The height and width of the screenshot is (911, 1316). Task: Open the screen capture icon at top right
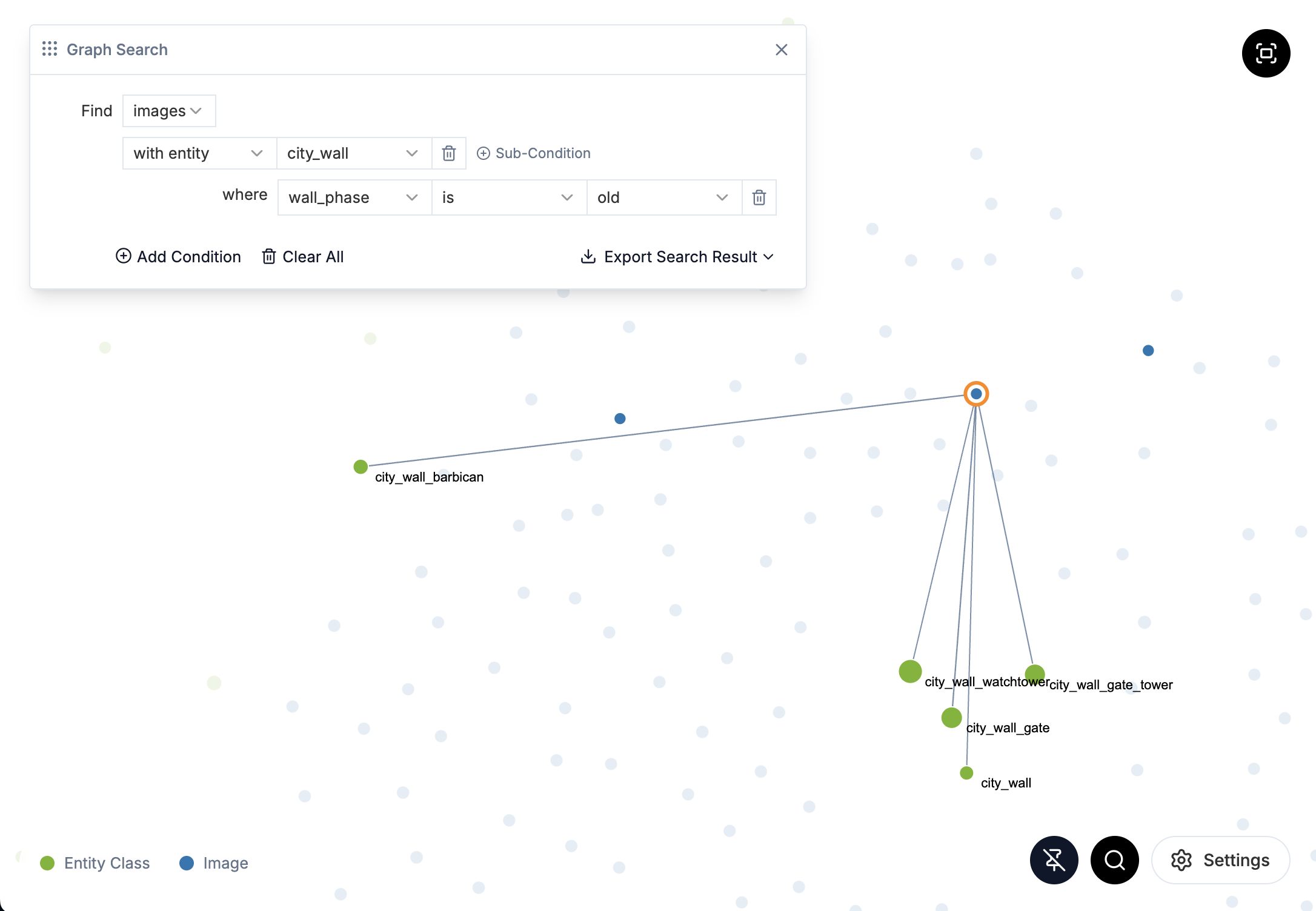[1266, 53]
